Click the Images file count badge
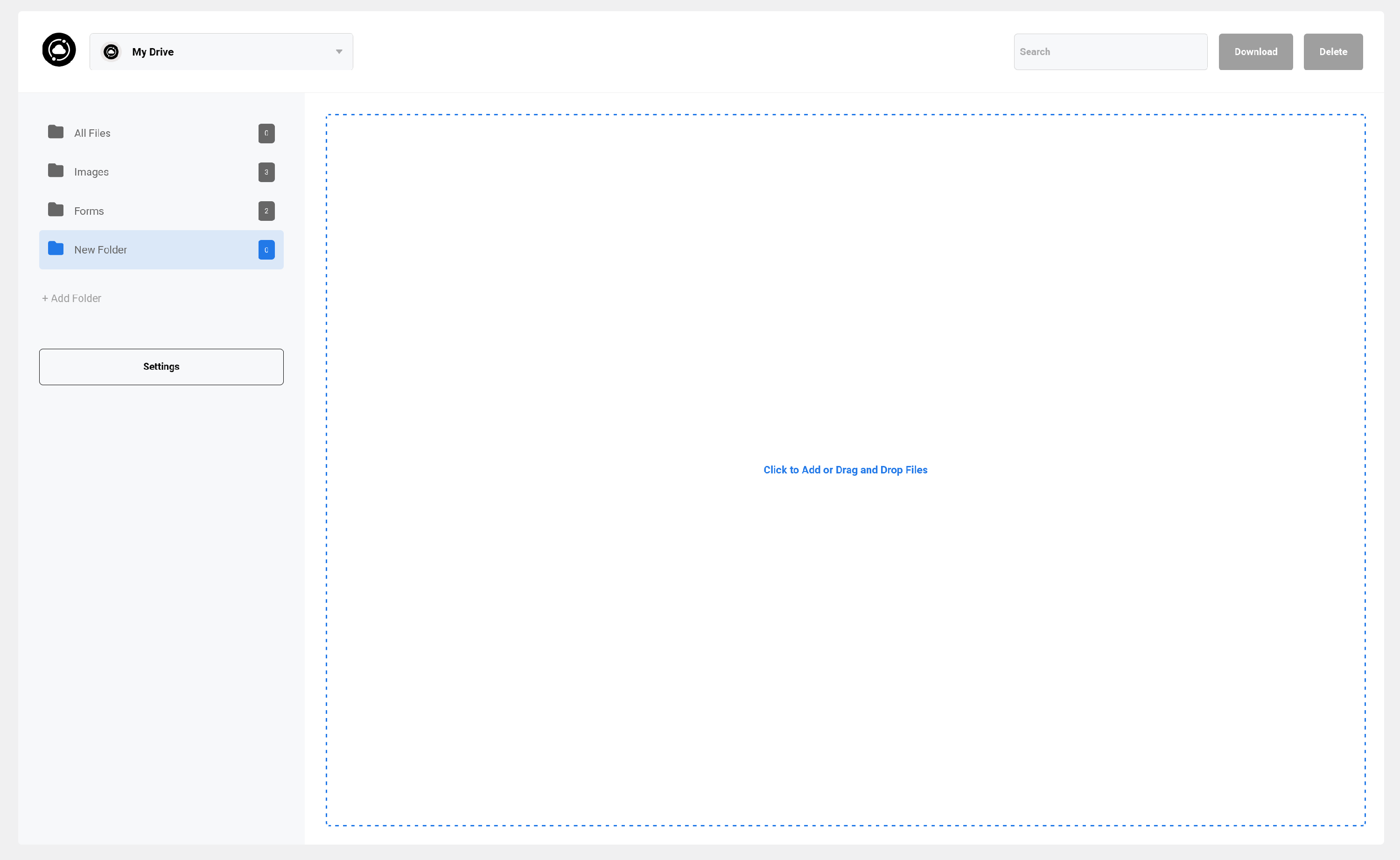Image resolution: width=1400 pixels, height=860 pixels. [x=266, y=172]
